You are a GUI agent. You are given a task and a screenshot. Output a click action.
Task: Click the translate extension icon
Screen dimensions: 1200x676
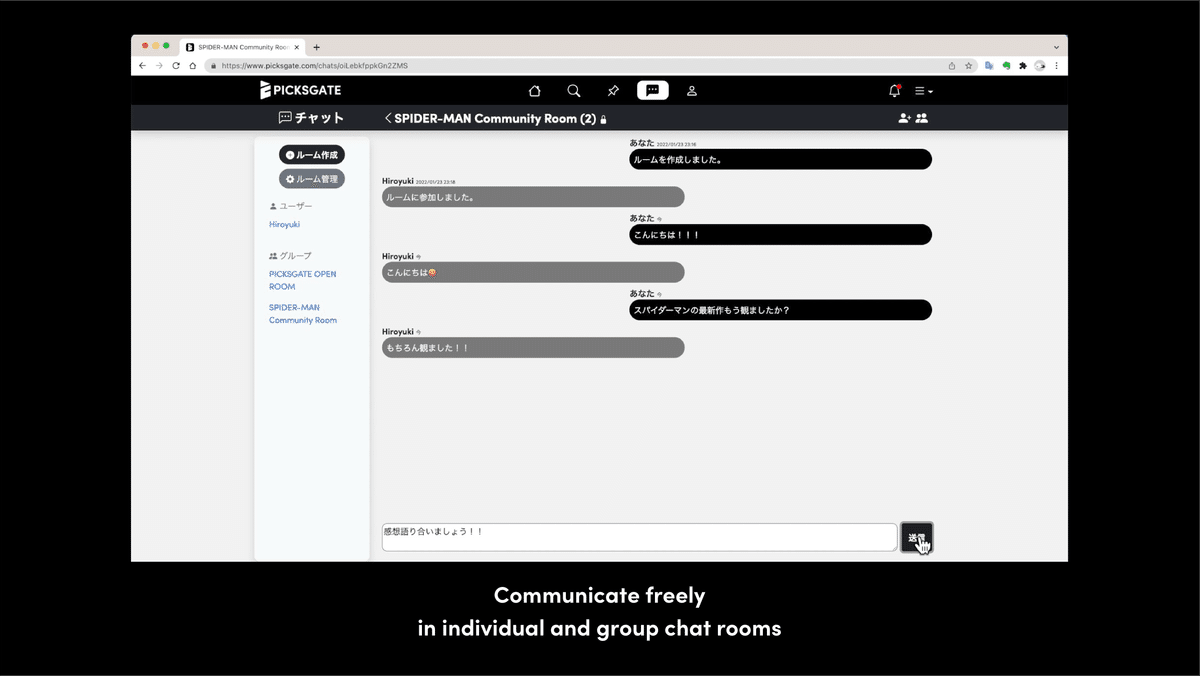[989, 66]
